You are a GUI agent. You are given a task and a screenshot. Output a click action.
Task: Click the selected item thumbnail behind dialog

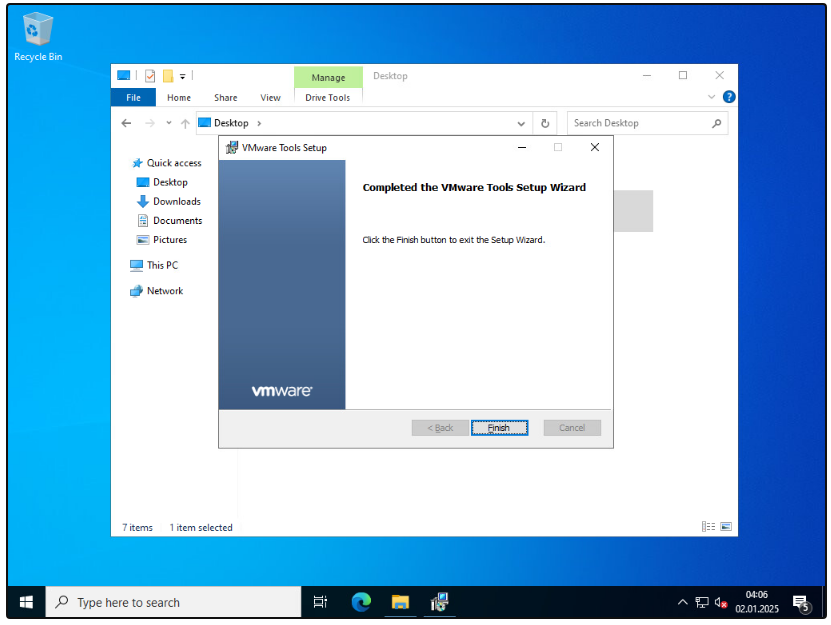[x=633, y=211]
